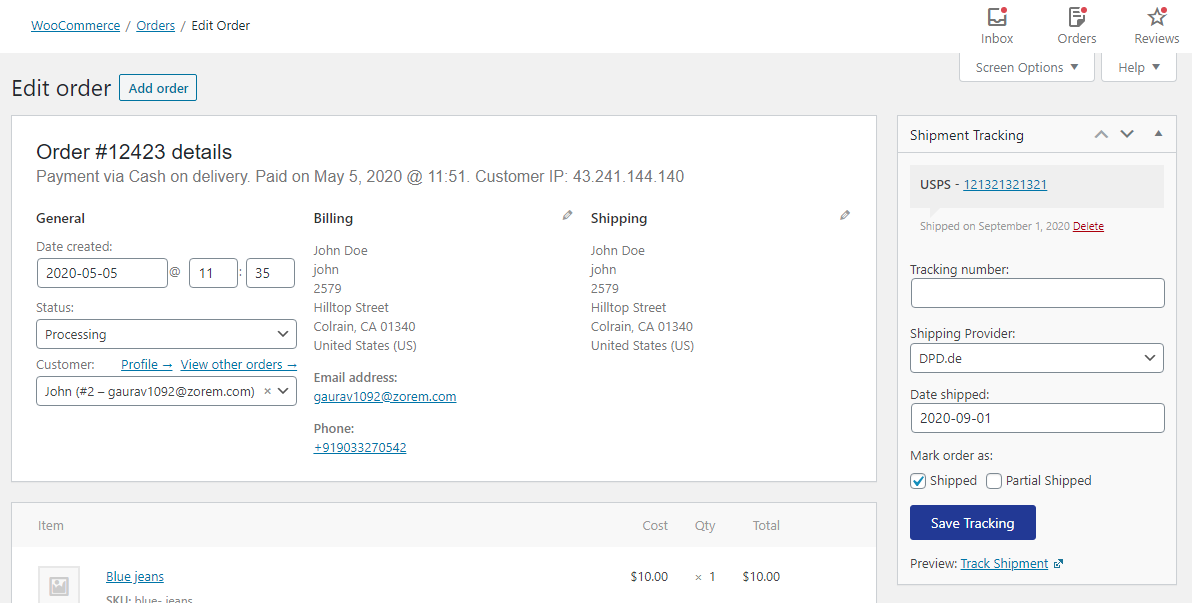Expand the Screen Options tab
Screen dimensions: 1192x603
coord(1027,68)
